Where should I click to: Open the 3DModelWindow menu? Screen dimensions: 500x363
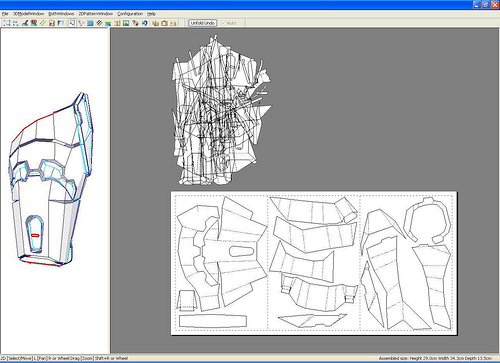(x=29, y=14)
